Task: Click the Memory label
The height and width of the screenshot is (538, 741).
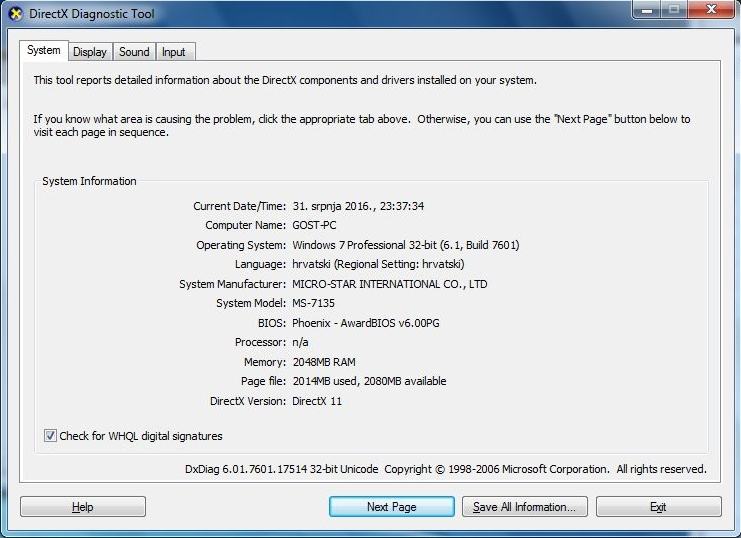Action: 265,362
